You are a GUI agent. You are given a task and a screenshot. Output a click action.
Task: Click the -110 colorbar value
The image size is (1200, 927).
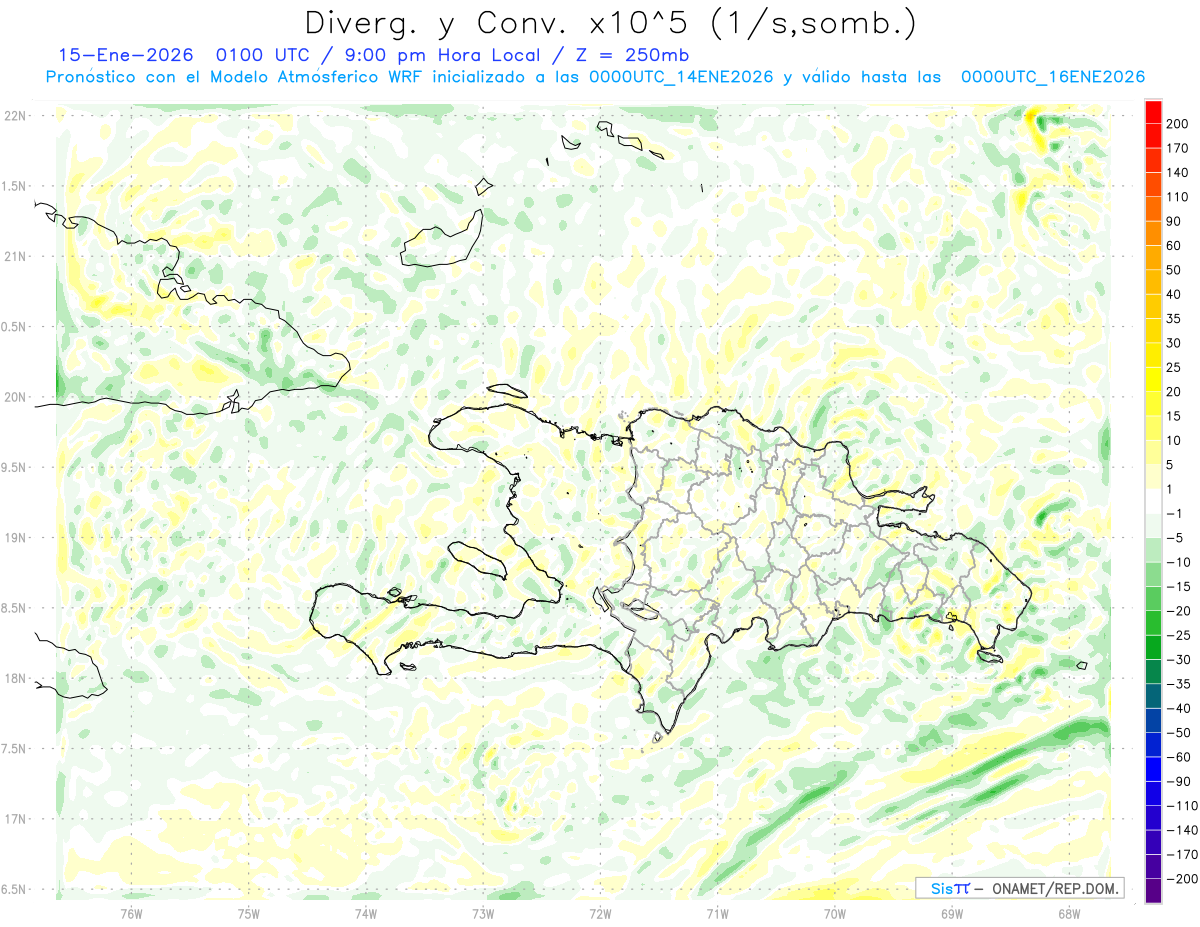1180,806
